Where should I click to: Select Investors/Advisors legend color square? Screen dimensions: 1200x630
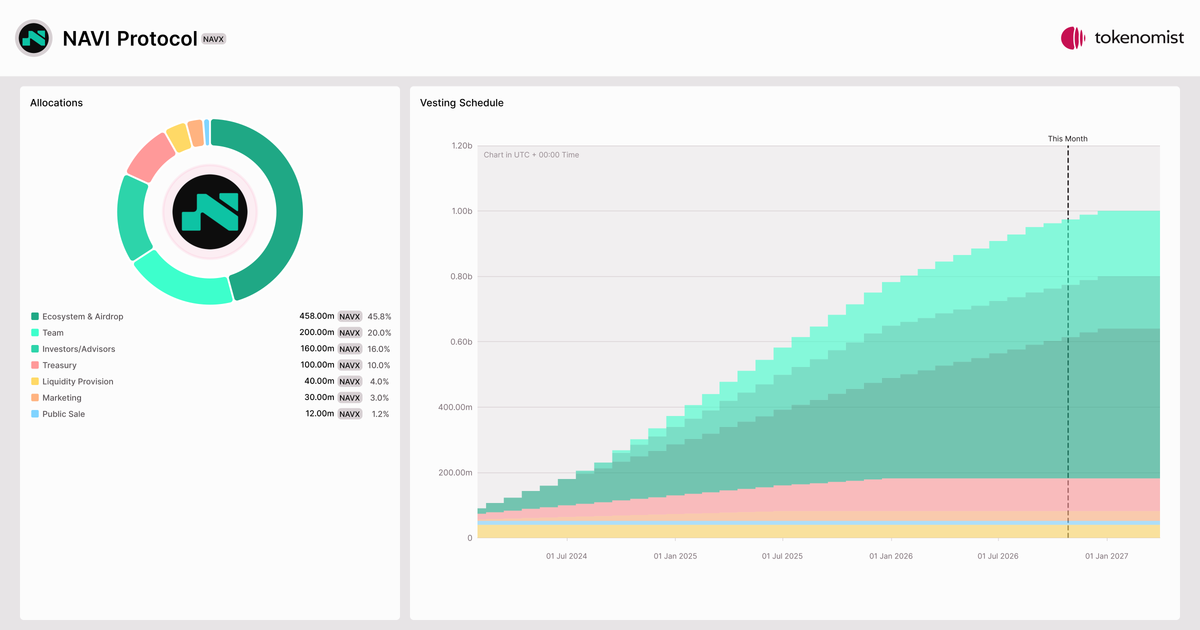pyautogui.click(x=35, y=349)
